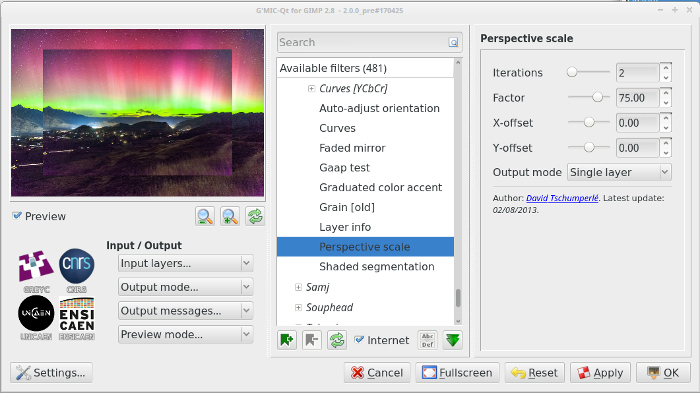Screen dimensions: 700x393
Task: Click the Cancel button
Action: click(x=377, y=372)
